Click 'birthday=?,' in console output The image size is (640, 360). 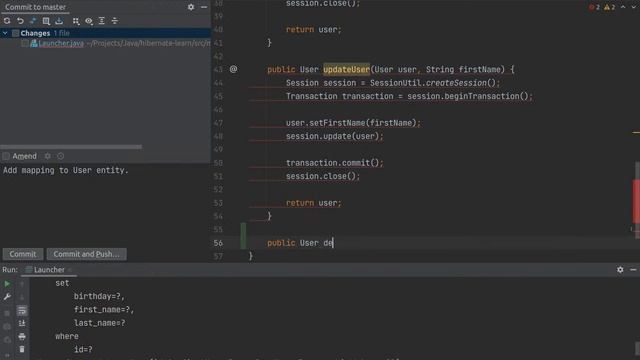99,296
